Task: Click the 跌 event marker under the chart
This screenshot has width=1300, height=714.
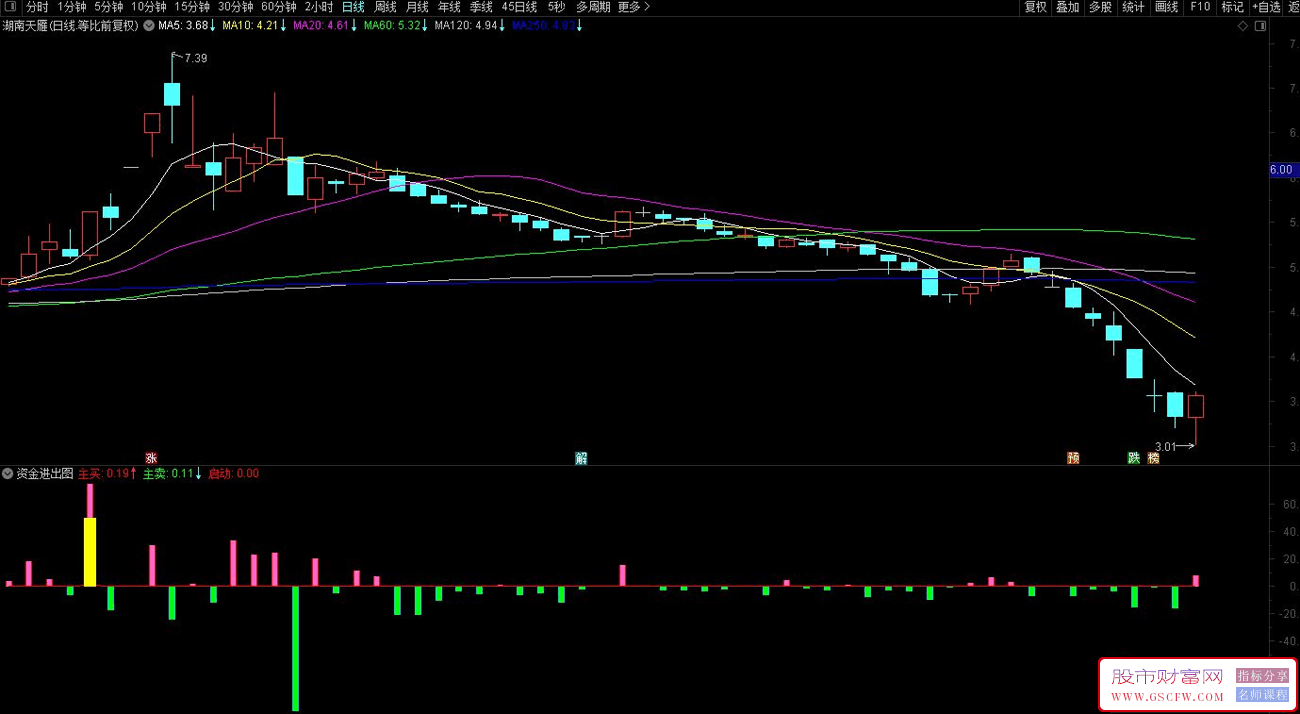Action: tap(1134, 458)
